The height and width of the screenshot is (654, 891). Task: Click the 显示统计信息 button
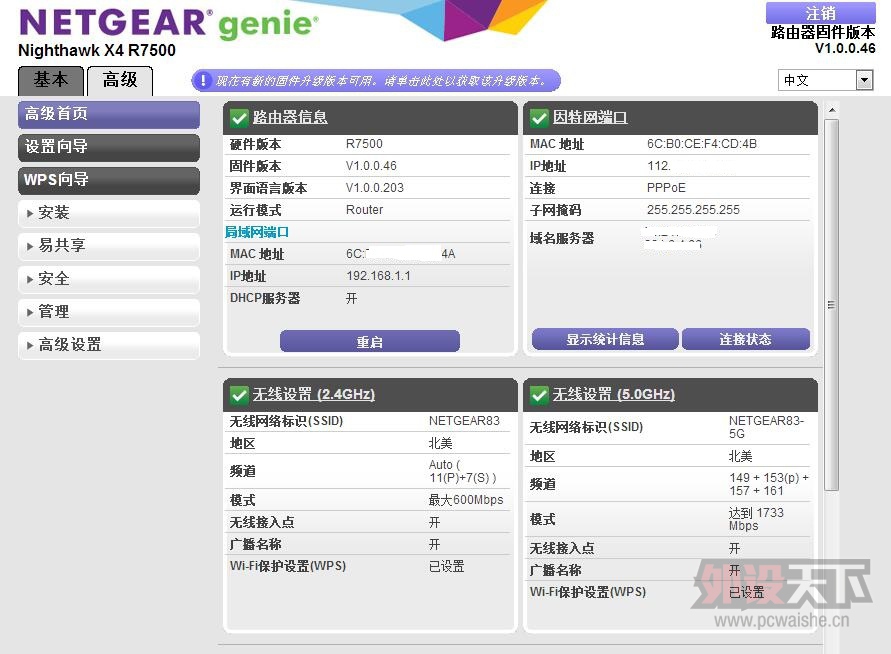coord(605,339)
